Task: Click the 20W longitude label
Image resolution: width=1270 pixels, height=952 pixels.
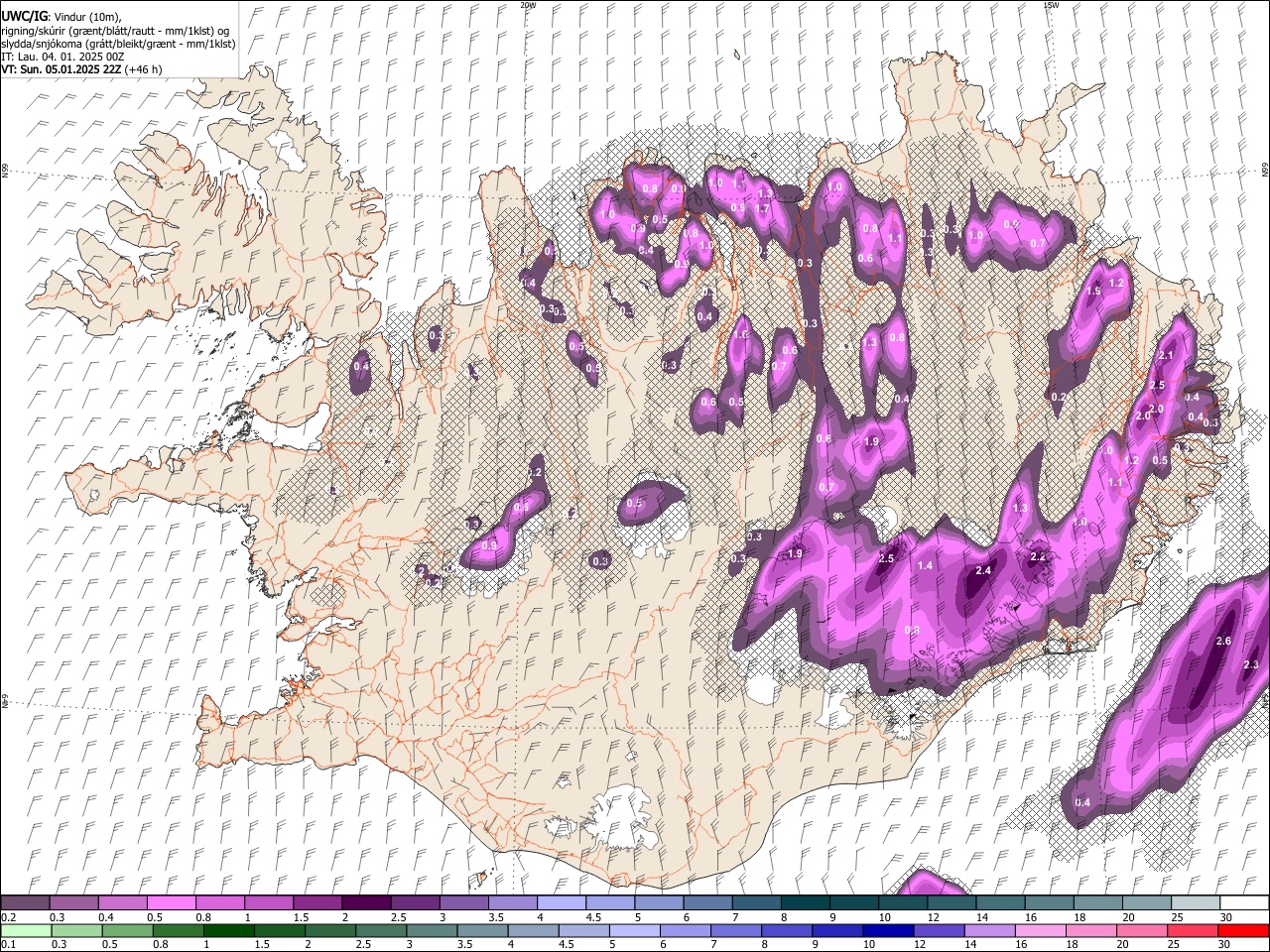Action: tap(528, 5)
